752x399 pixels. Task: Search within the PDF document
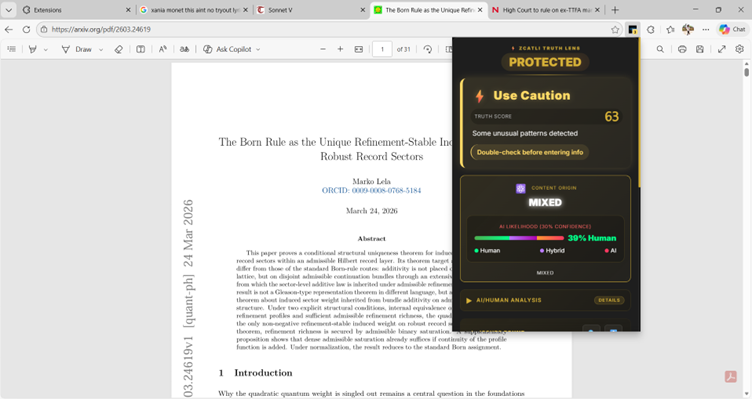coord(660,49)
